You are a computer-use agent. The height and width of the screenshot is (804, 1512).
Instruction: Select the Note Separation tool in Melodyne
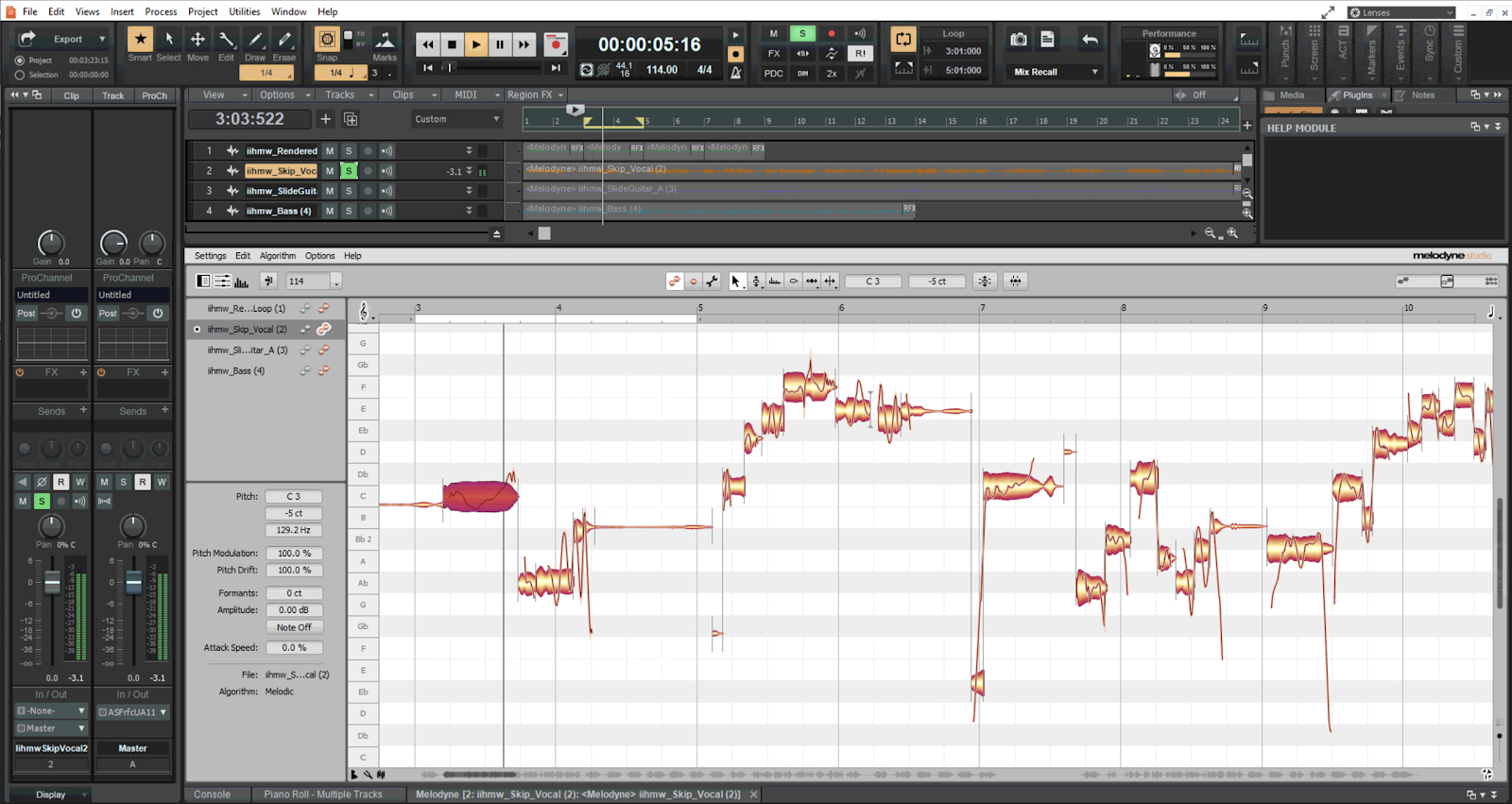[x=830, y=282]
